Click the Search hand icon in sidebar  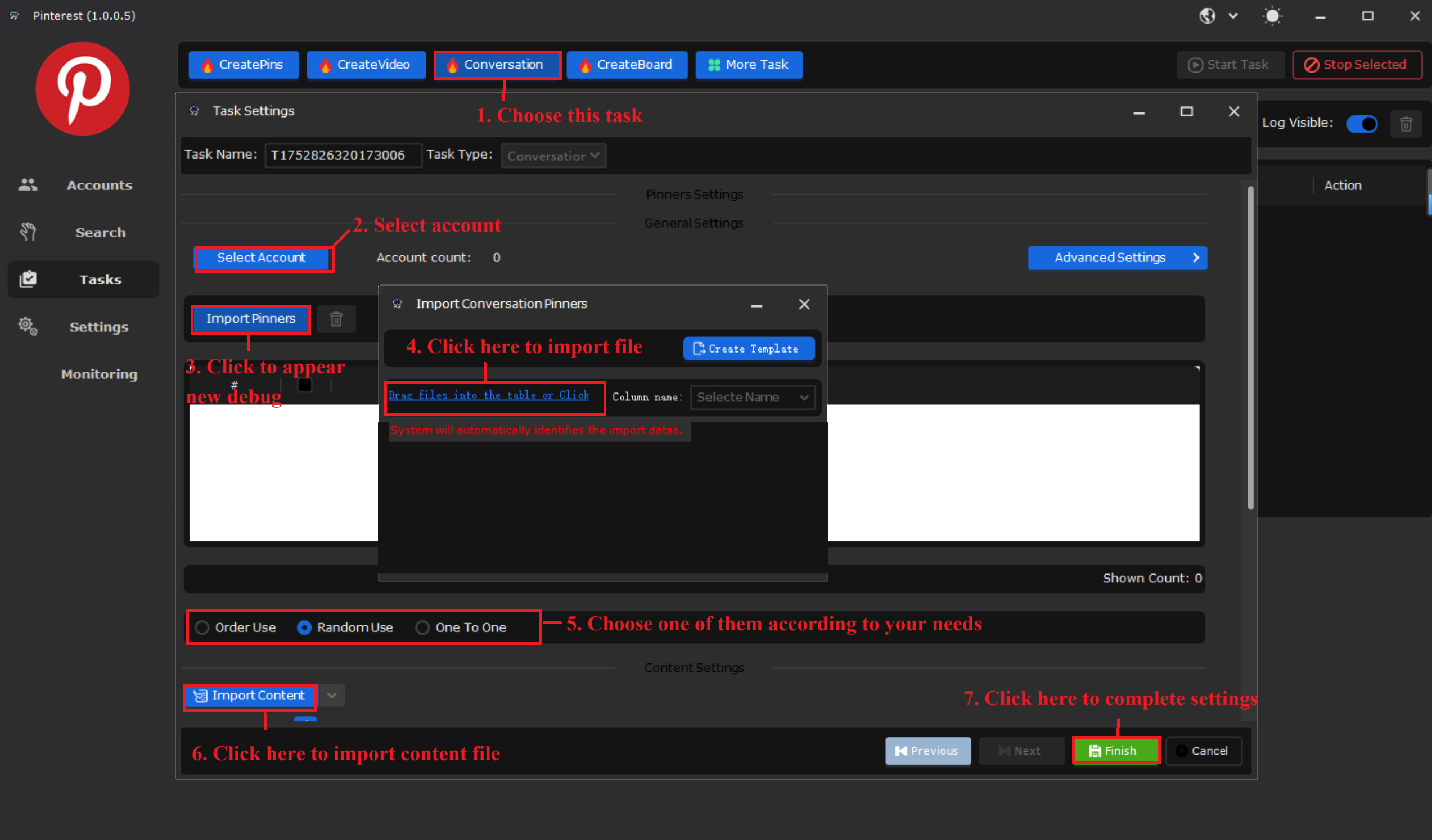pyautogui.click(x=28, y=232)
